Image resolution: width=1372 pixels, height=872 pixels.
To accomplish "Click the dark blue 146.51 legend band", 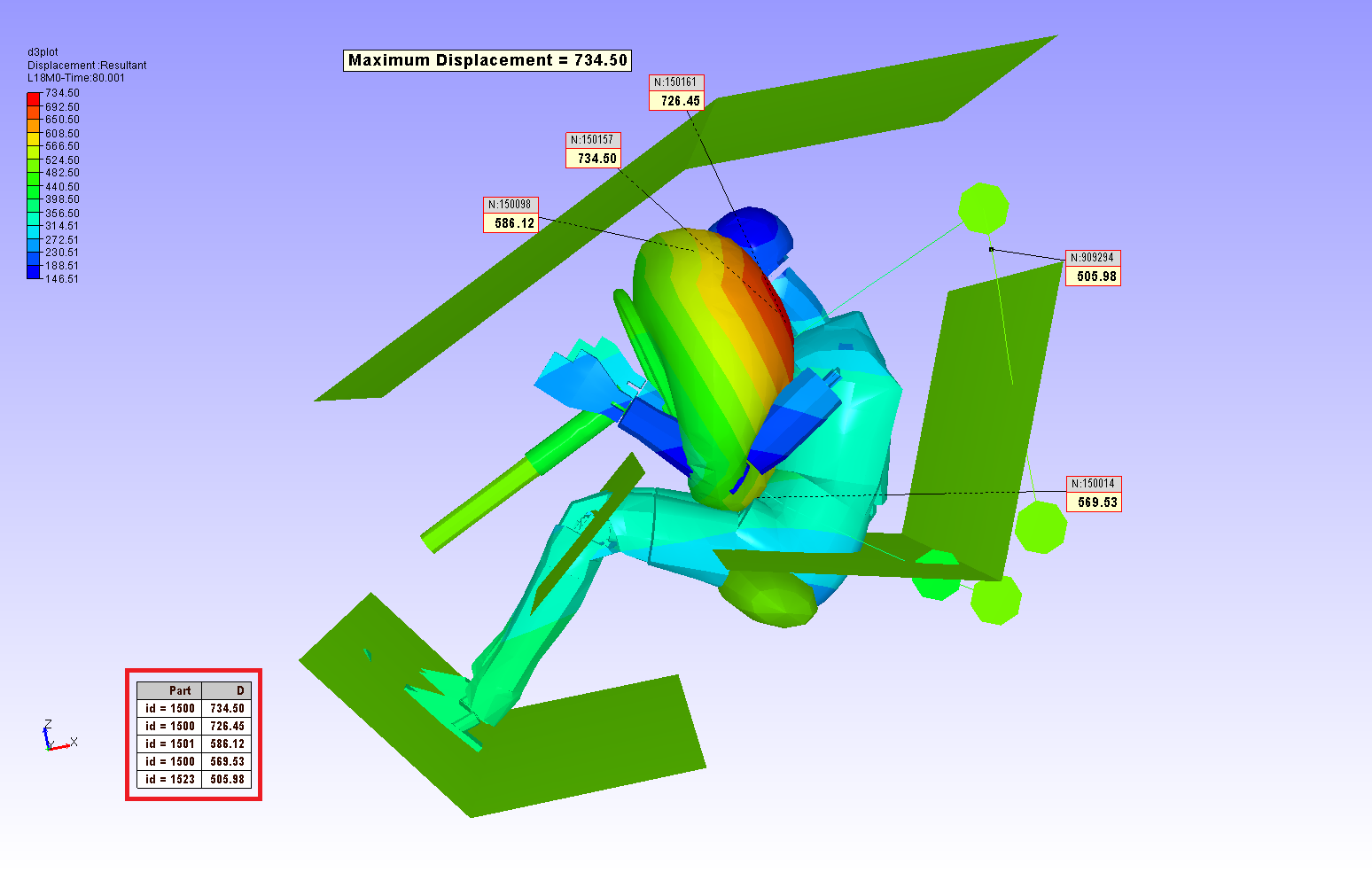I will pos(34,273).
